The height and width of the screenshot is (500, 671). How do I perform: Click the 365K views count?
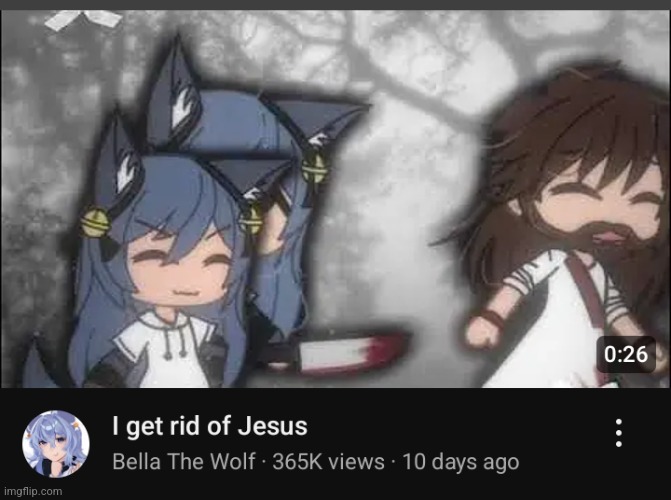(x=328, y=461)
